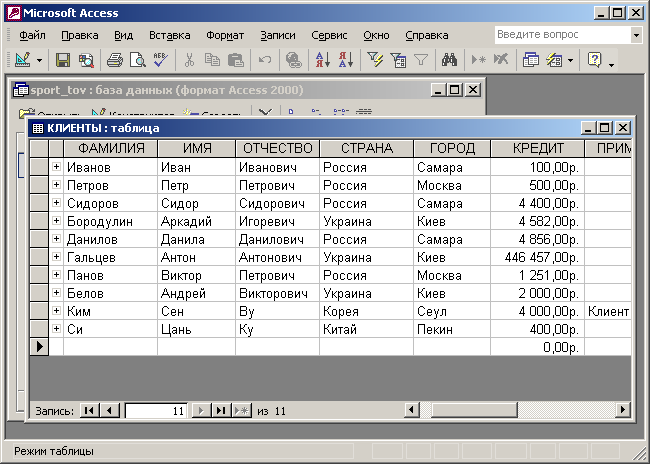This screenshot has width=650, height=464.
Task: Click the '446 457,00р.' credit cell
Action: coord(537,258)
